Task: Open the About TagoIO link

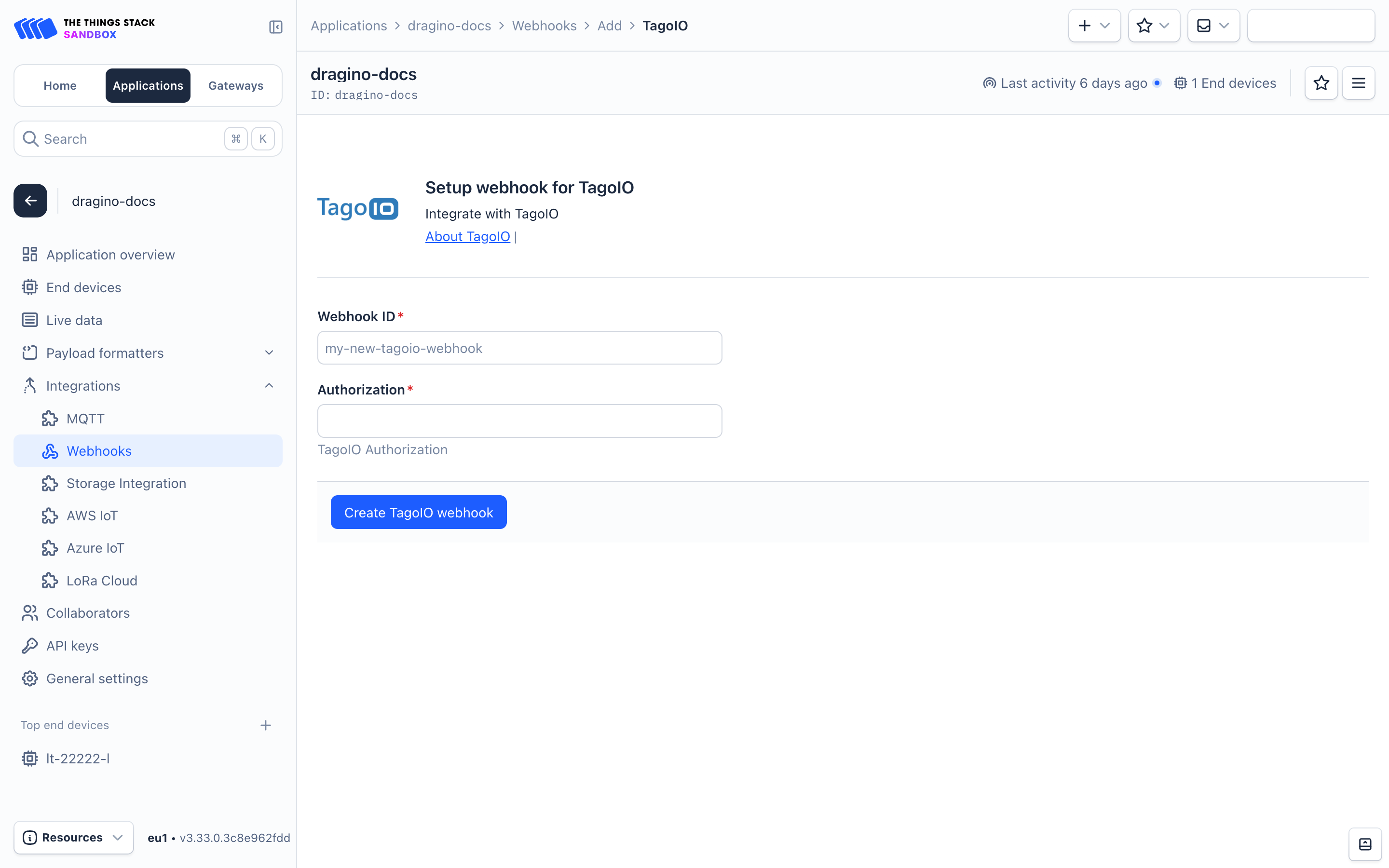Action: pyautogui.click(x=468, y=236)
